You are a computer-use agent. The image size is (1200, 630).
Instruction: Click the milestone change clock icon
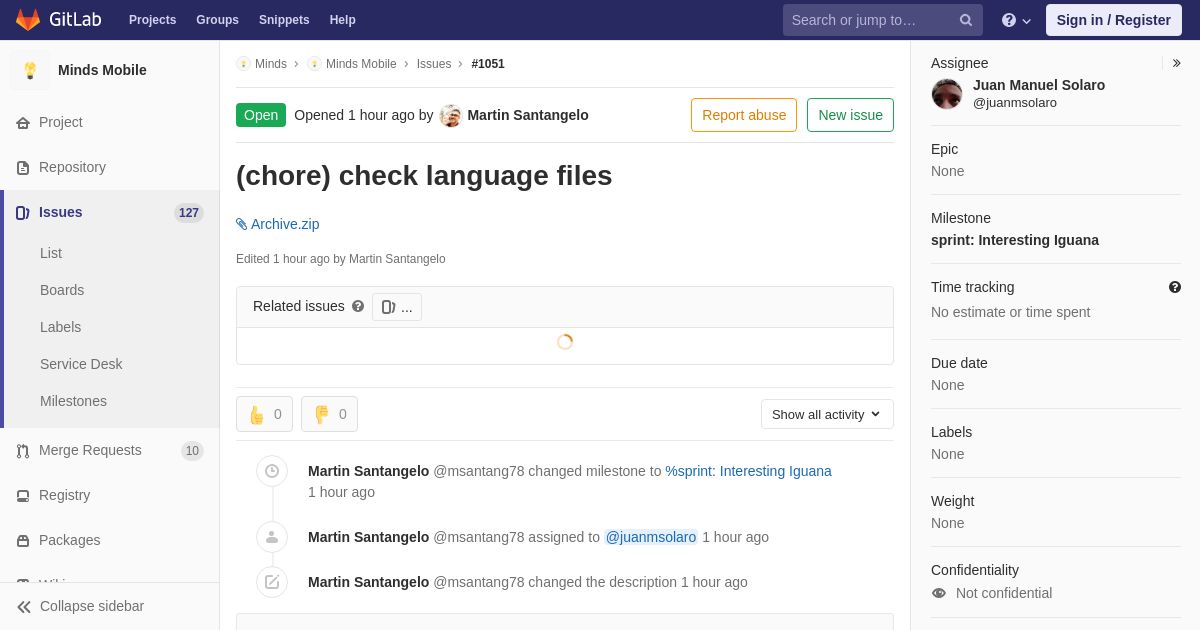click(272, 471)
